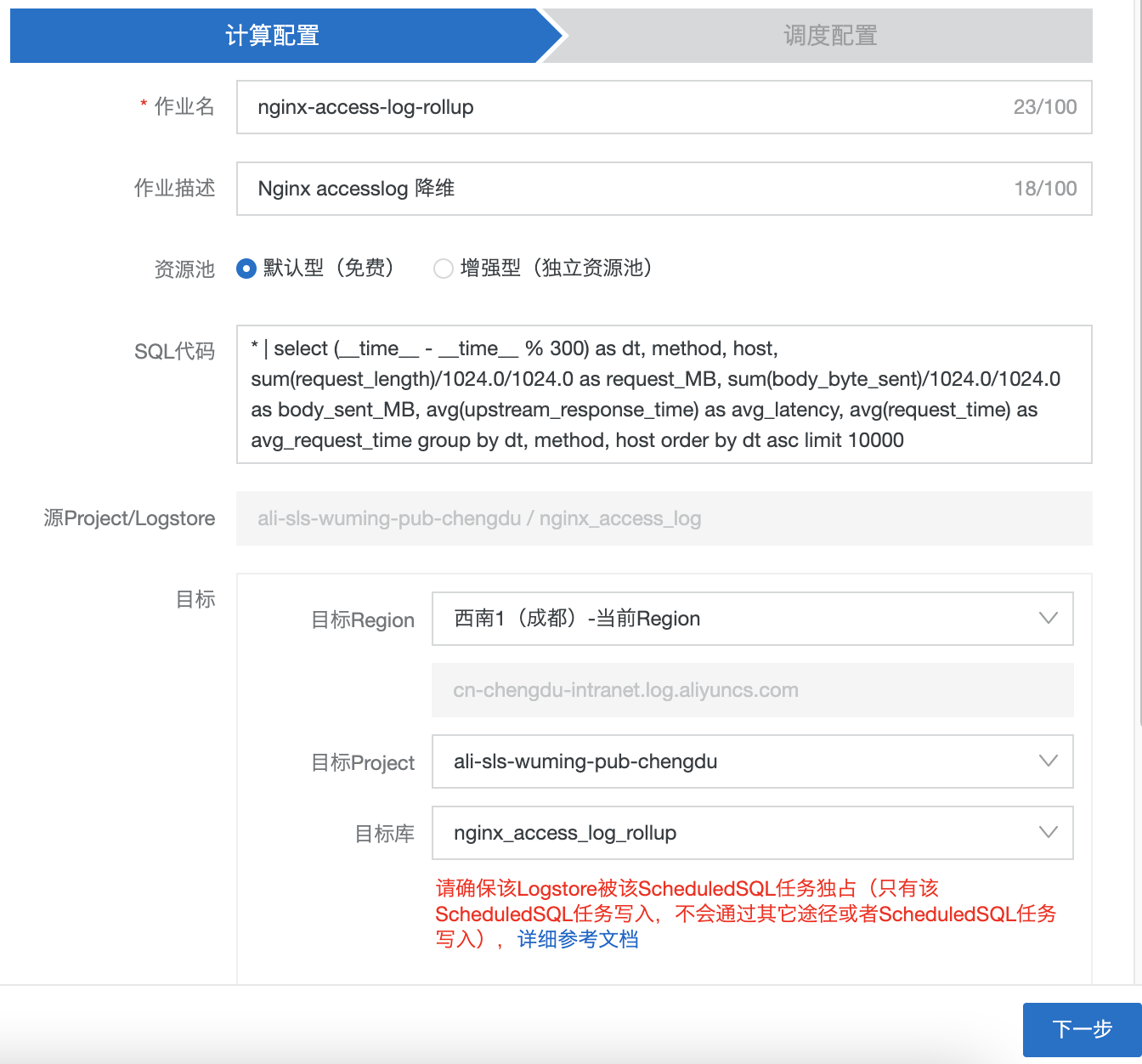Screen dimensions: 1142x1064
Task: Switch to the 计算配置 step tab
Action: 273,36
